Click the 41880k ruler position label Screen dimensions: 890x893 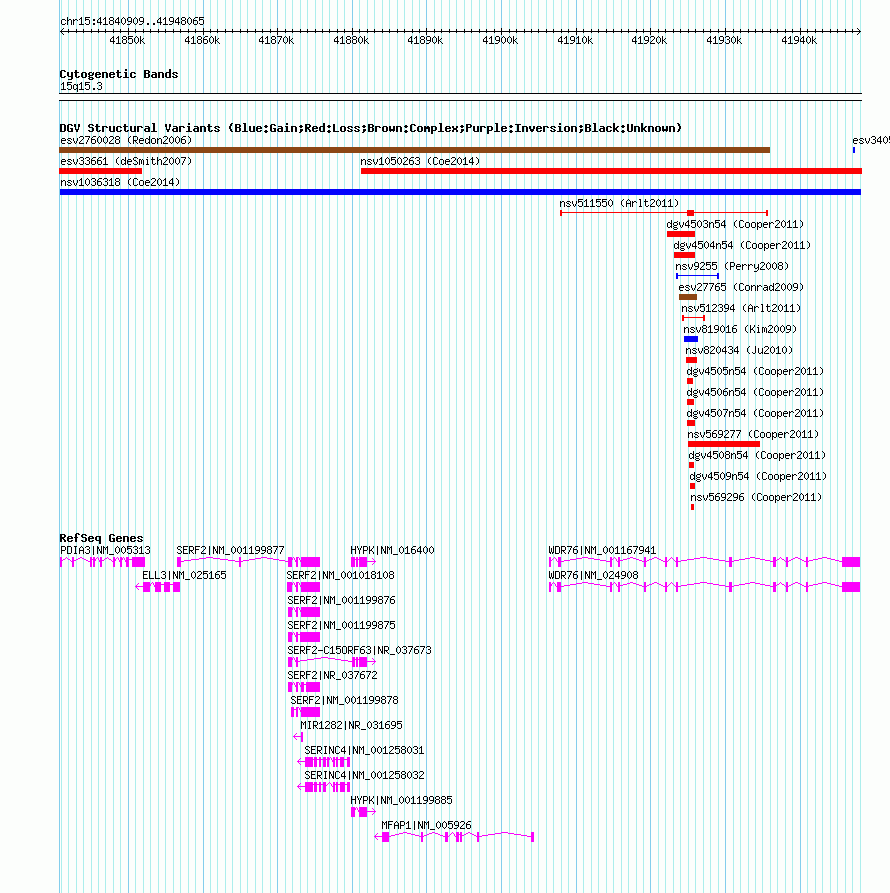[x=351, y=40]
